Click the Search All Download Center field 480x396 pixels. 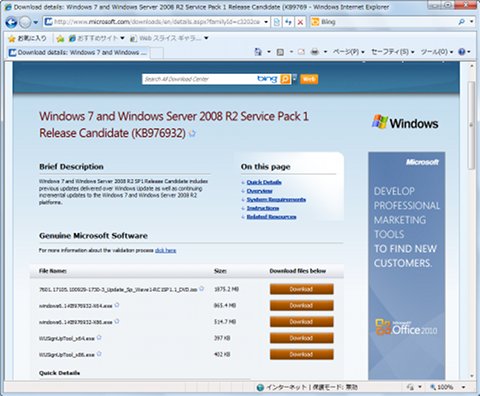[x=199, y=79]
